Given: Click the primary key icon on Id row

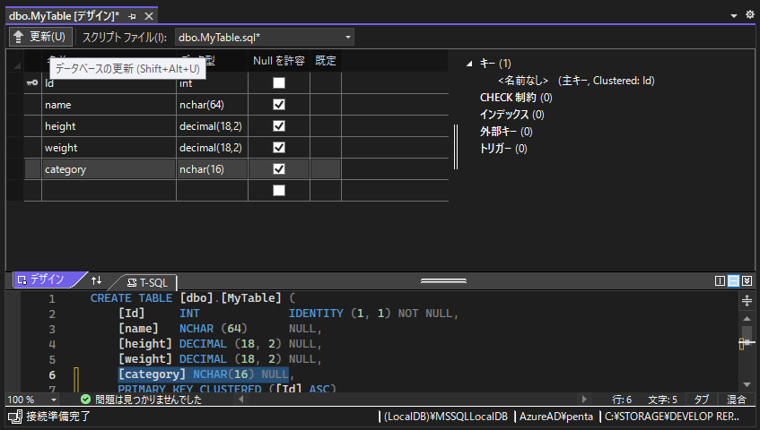Looking at the screenshot, I should [32, 83].
